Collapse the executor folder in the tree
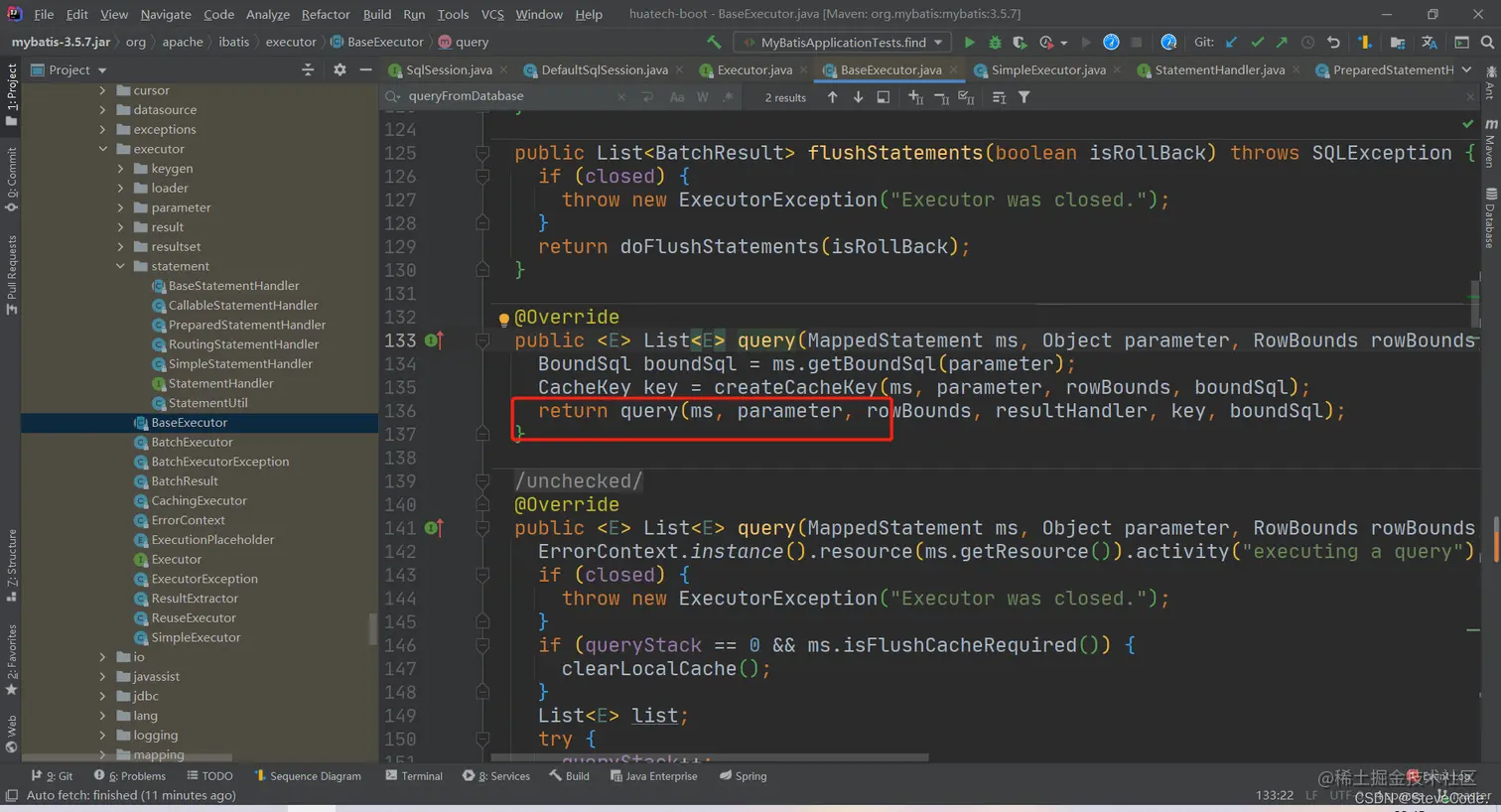Viewport: 1501px width, 812px height. point(103,149)
